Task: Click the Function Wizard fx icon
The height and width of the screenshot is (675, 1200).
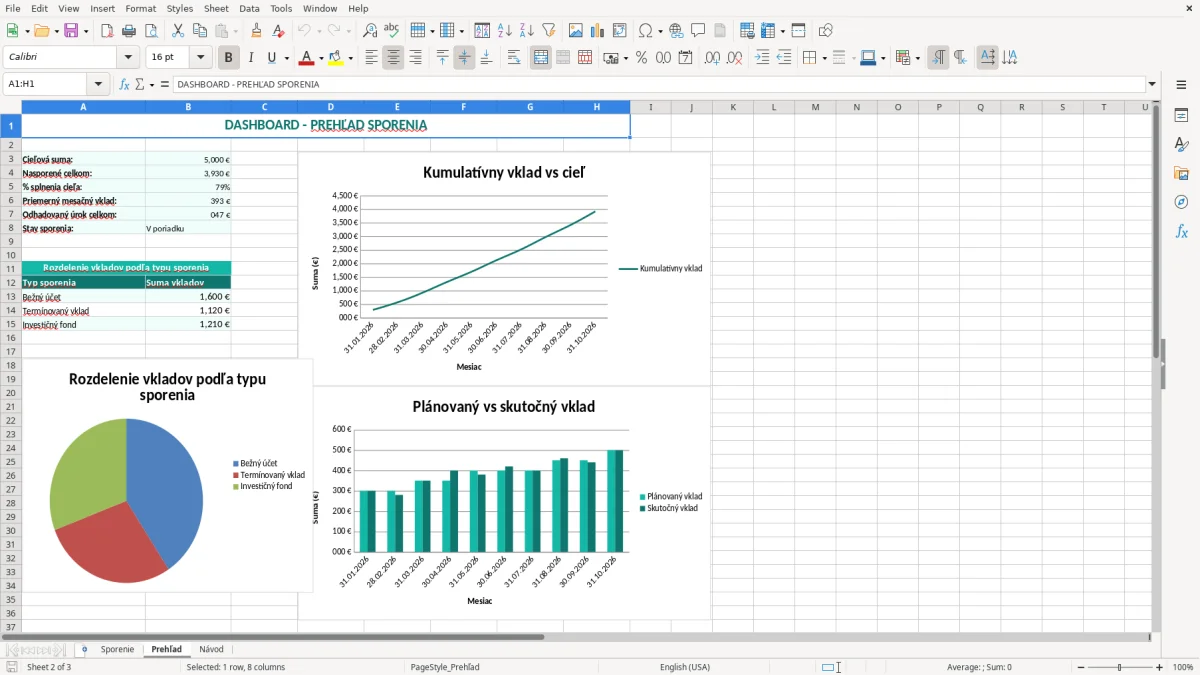Action: [x=124, y=85]
